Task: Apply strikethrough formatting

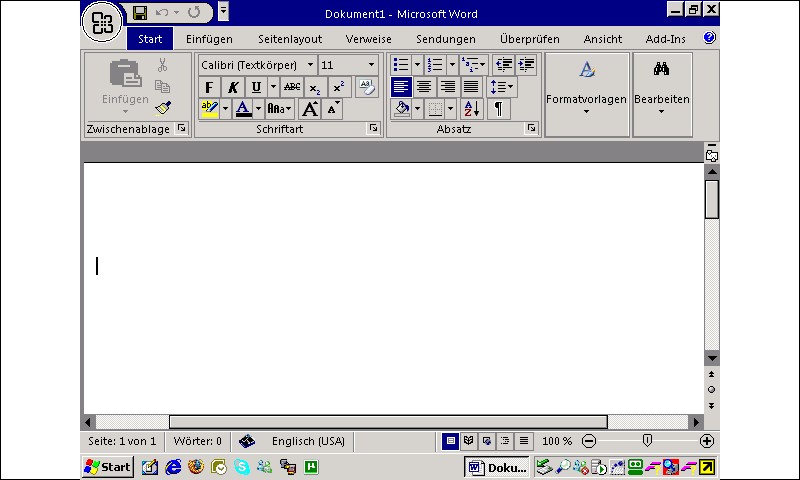Action: [x=292, y=87]
